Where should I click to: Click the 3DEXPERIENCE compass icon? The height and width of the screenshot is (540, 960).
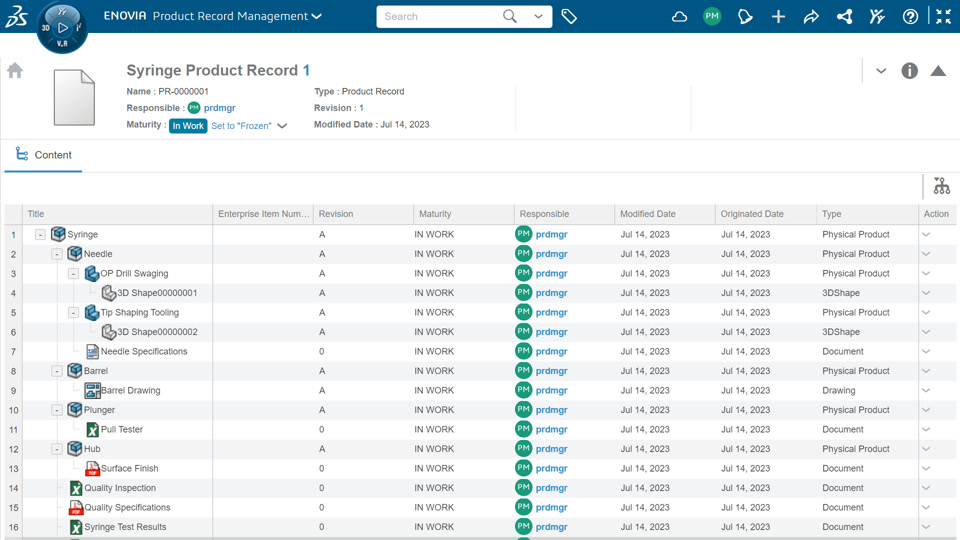pyautogui.click(x=62, y=27)
